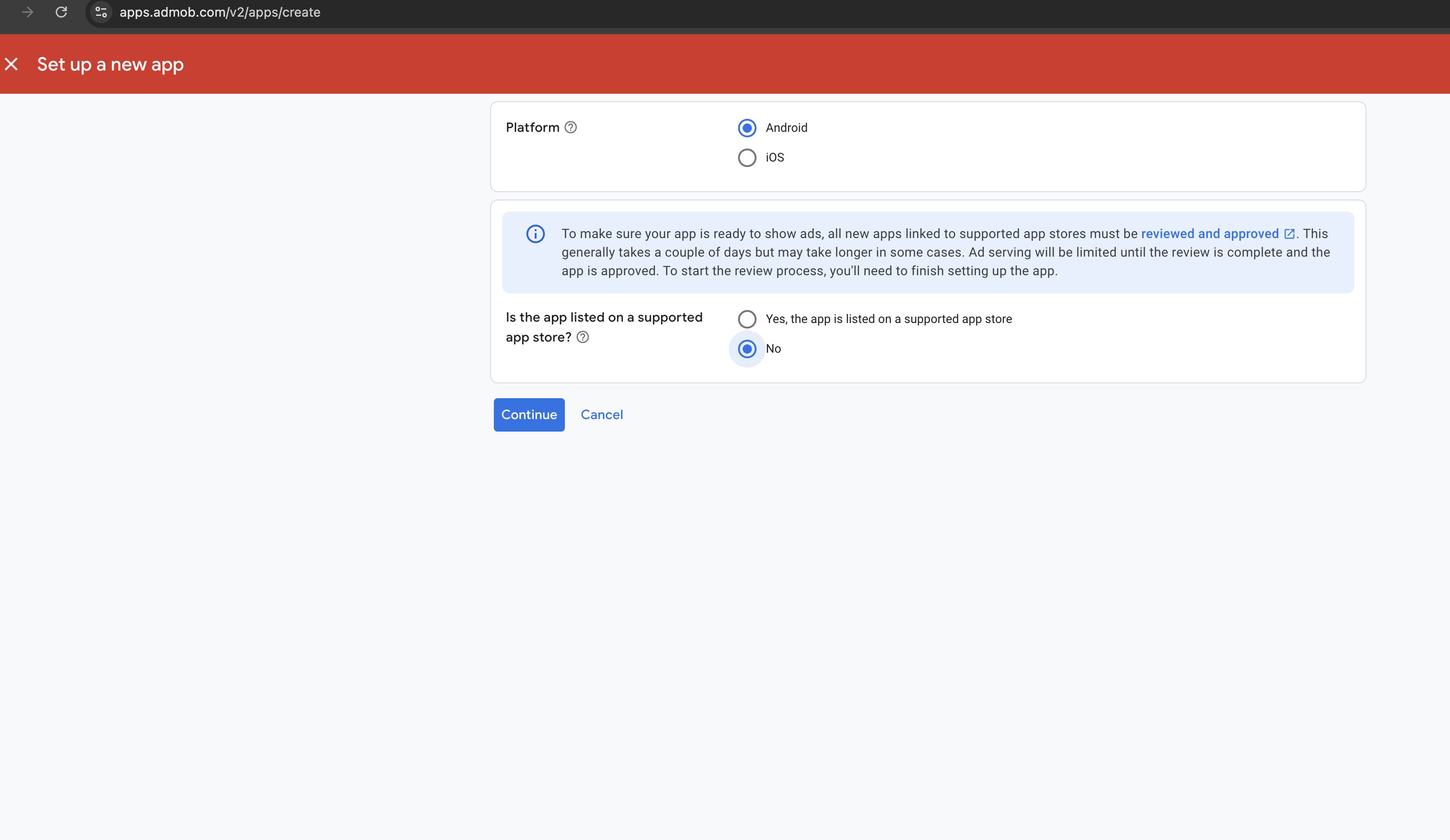Click the external link icon after approved
The height and width of the screenshot is (840, 1450).
click(1289, 233)
